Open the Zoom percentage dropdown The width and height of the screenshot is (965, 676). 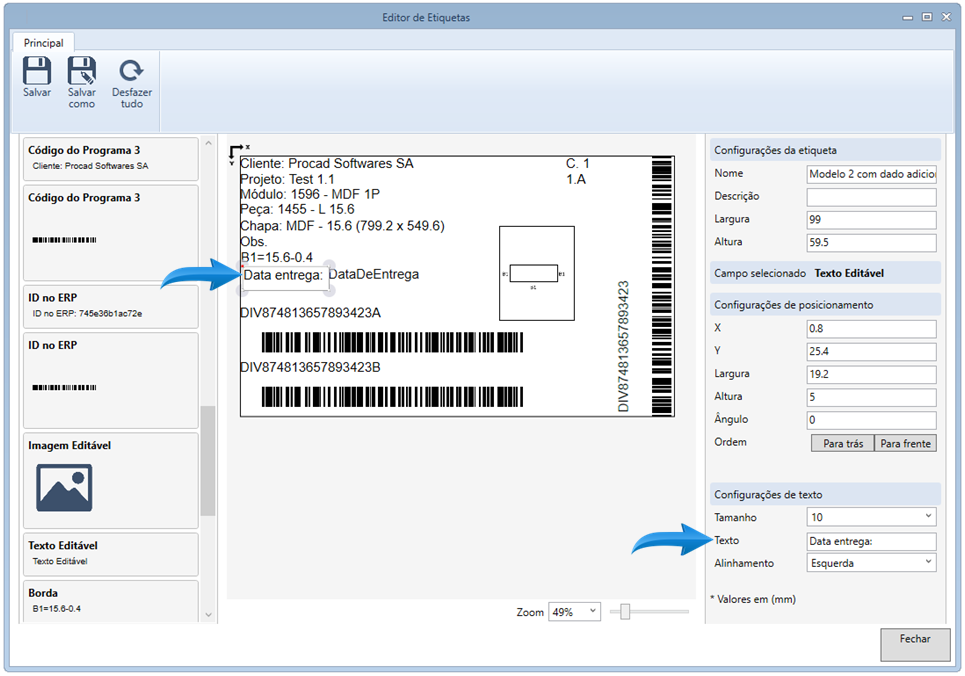(574, 612)
